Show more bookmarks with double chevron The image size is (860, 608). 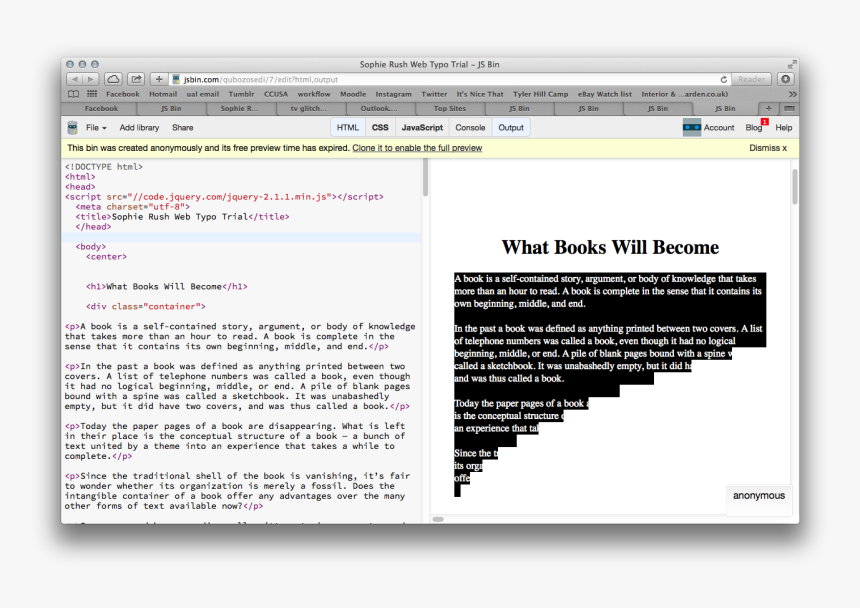tap(792, 94)
